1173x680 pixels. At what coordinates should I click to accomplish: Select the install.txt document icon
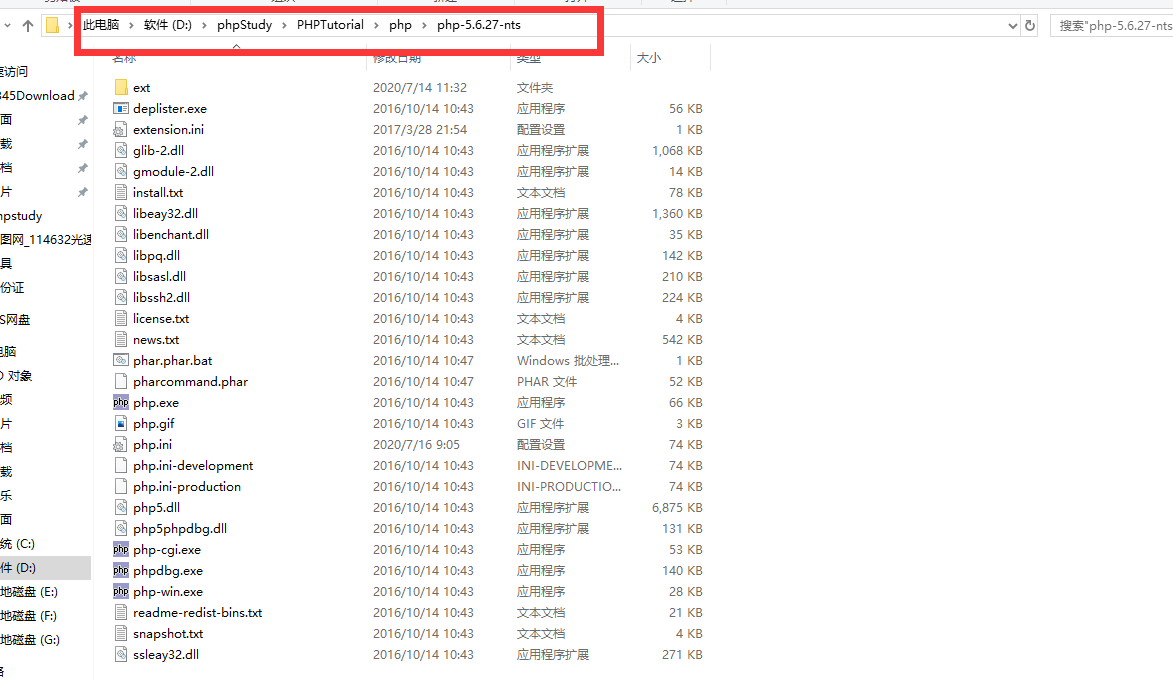click(120, 192)
